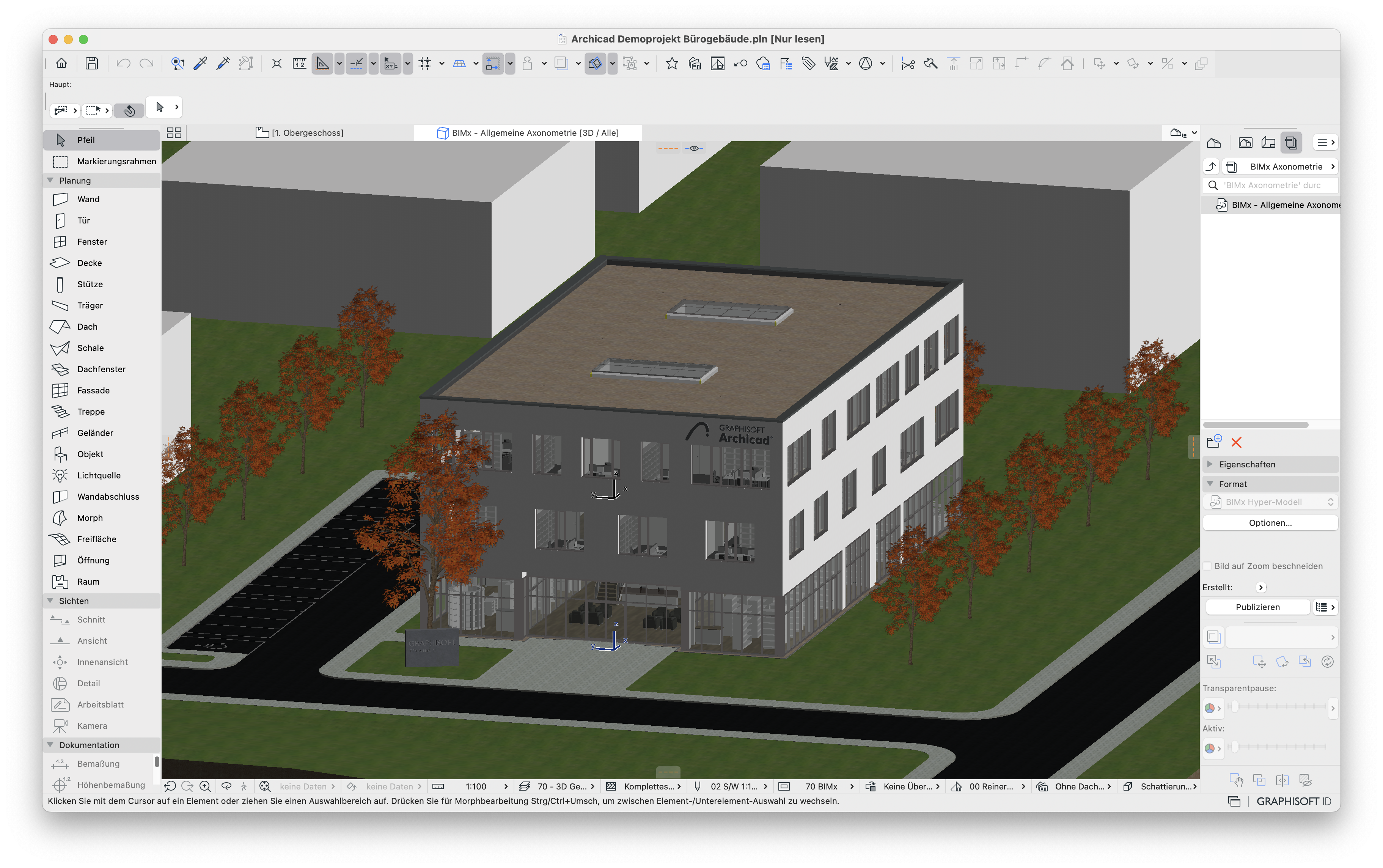Toggle the ruler measurement button

300,63
